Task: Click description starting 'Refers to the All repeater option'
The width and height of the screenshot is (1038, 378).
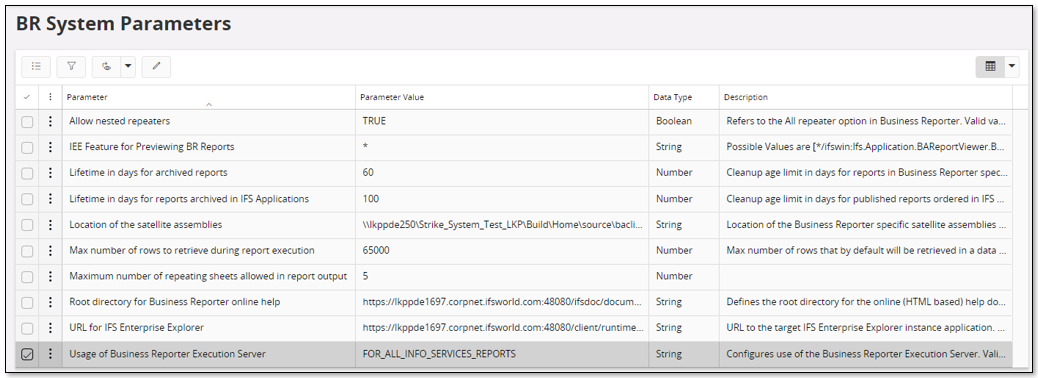Action: click(866, 122)
